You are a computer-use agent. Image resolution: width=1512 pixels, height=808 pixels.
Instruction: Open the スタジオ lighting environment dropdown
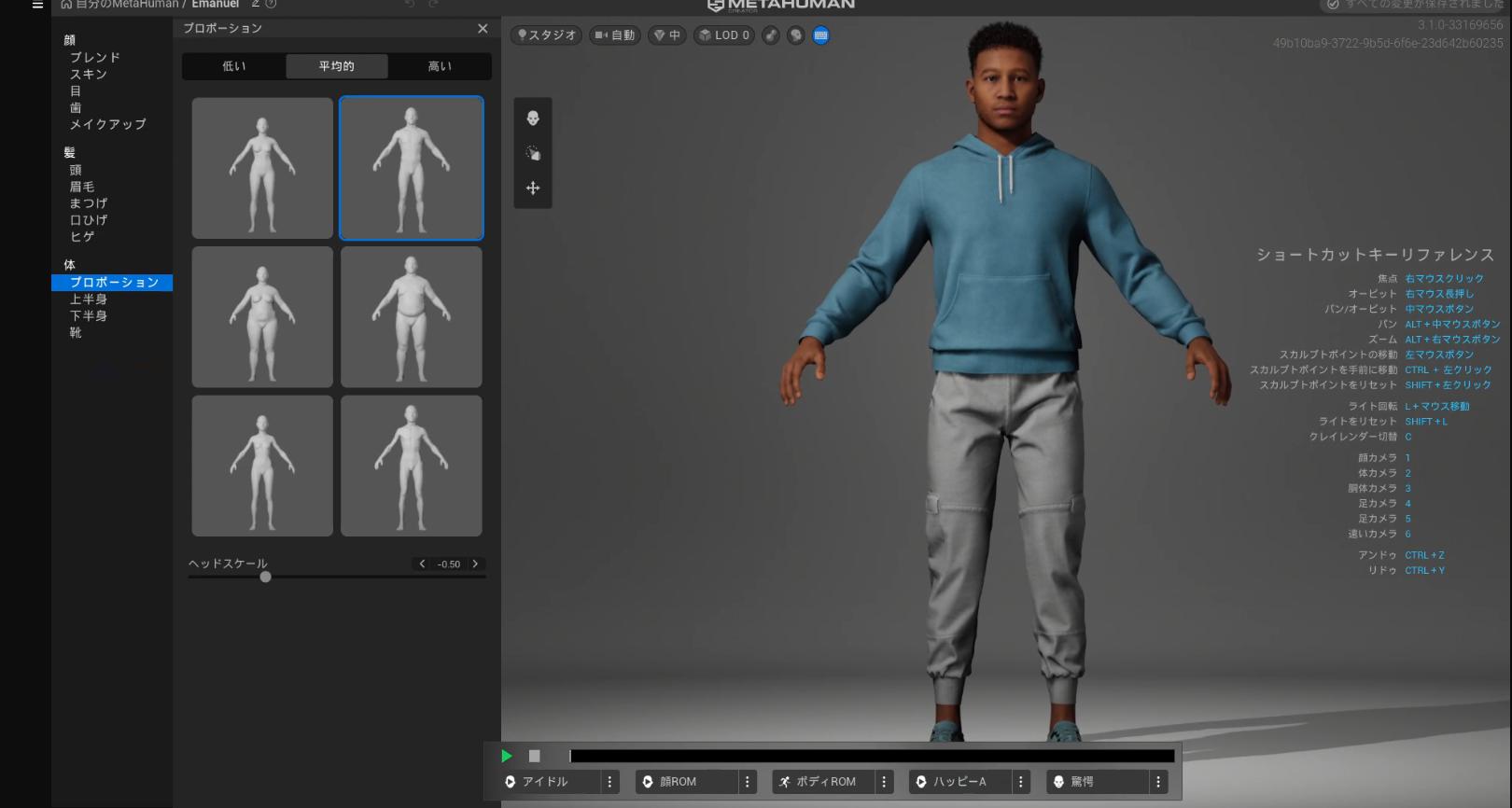pyautogui.click(x=547, y=35)
